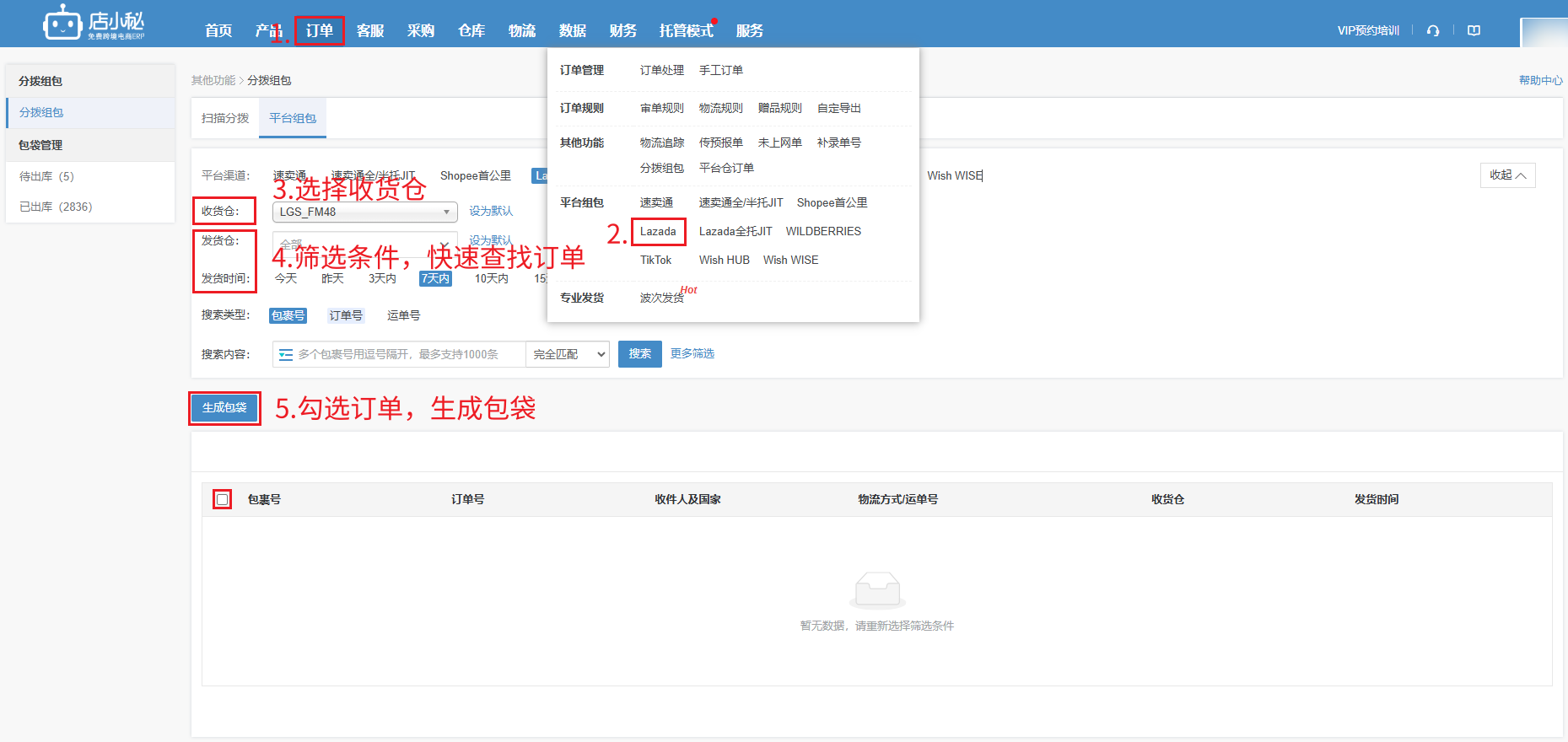This screenshot has width=1568, height=742.
Task: Collapse filters with 收起 button
Action: 1507,175
